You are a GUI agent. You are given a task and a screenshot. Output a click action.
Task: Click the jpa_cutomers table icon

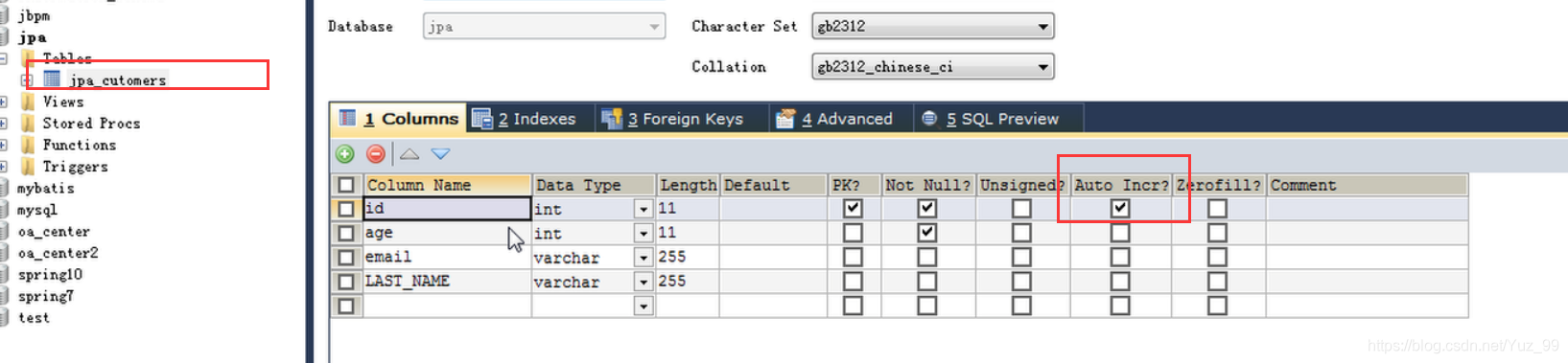point(52,79)
